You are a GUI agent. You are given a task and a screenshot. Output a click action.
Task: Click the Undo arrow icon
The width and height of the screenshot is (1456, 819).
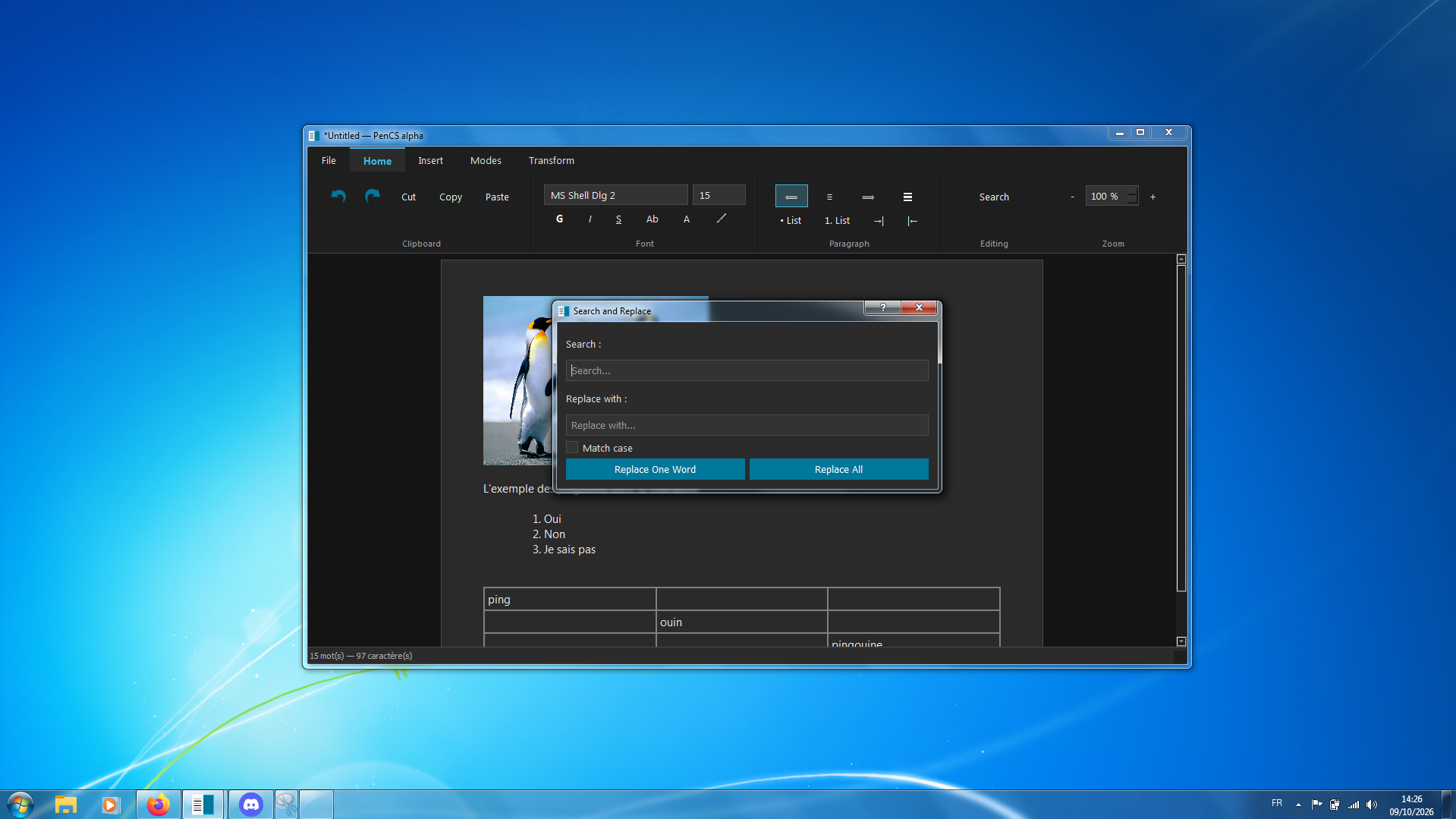tap(338, 197)
